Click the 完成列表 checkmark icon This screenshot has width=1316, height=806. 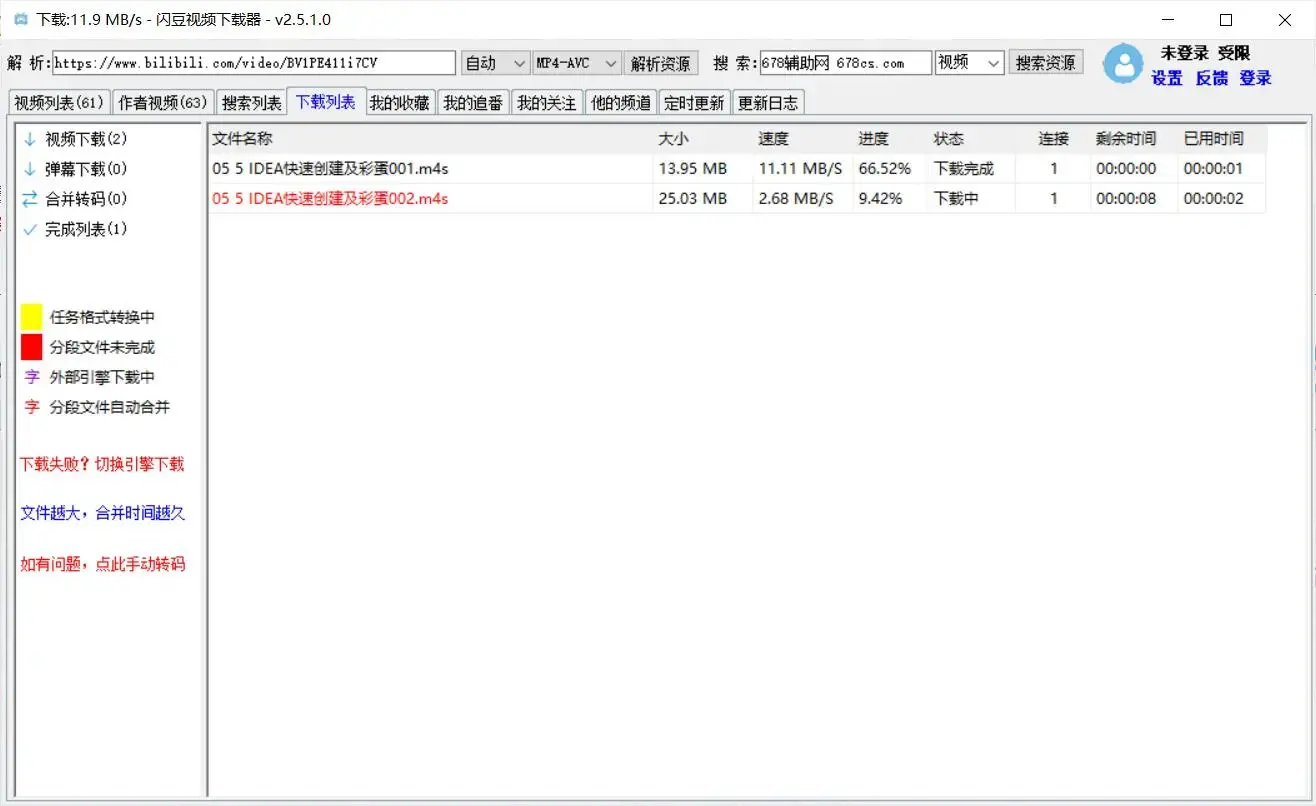tap(29, 229)
